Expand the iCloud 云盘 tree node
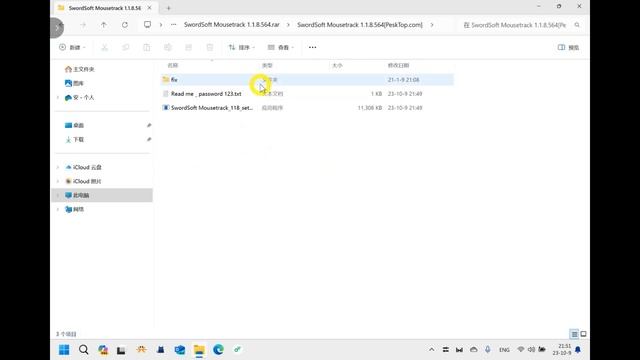Screen dimensions: 640x360 coord(58,167)
